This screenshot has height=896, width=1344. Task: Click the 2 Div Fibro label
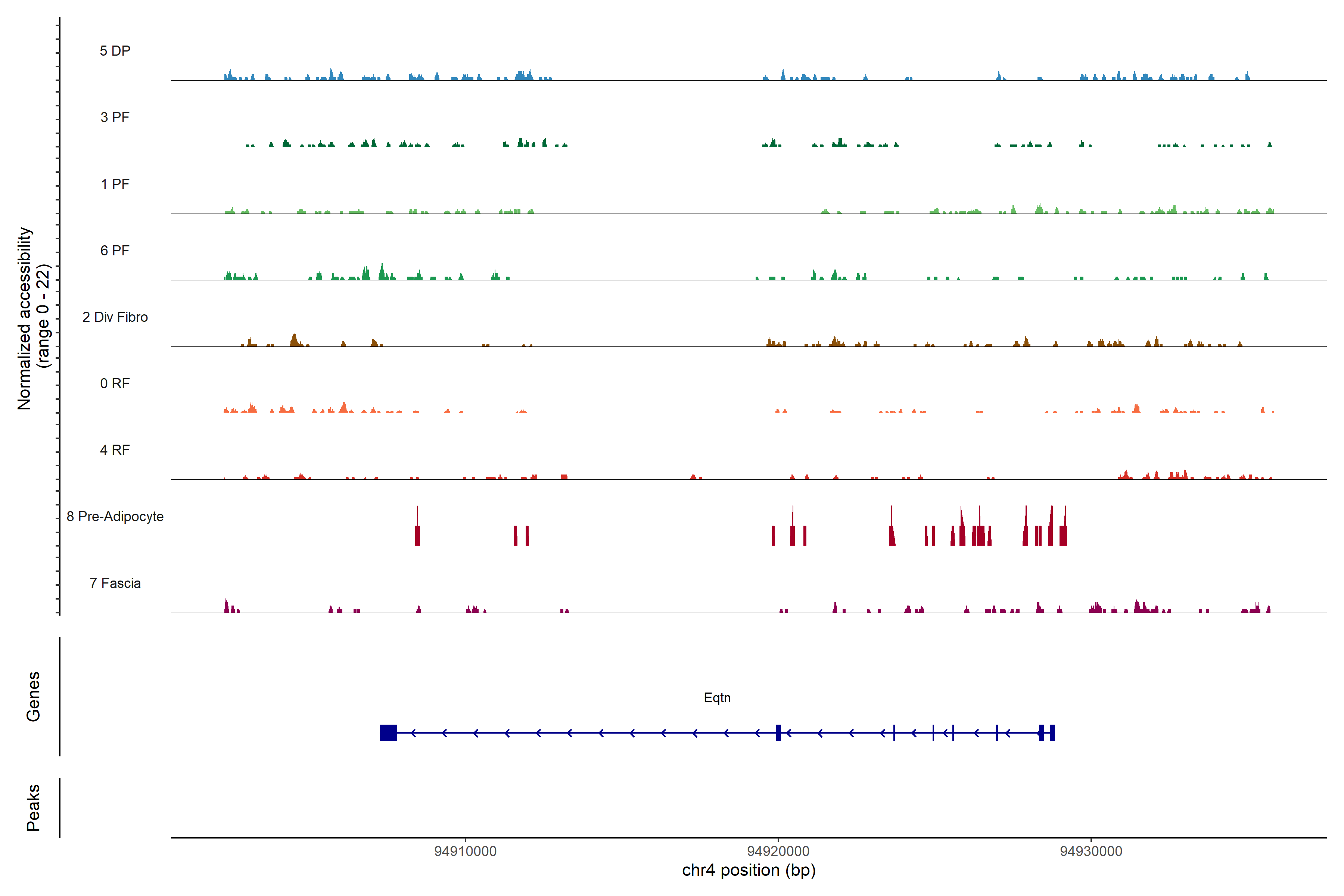point(115,317)
